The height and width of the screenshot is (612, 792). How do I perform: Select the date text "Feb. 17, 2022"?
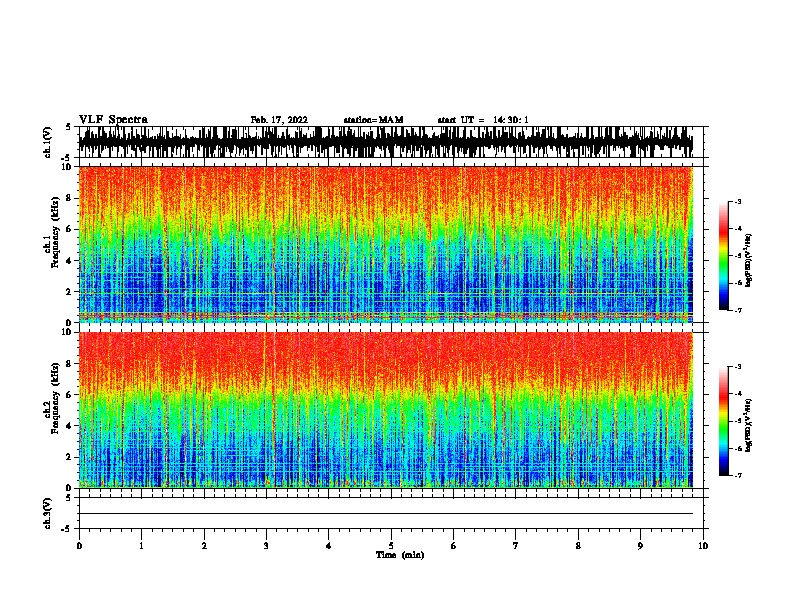tap(279, 120)
